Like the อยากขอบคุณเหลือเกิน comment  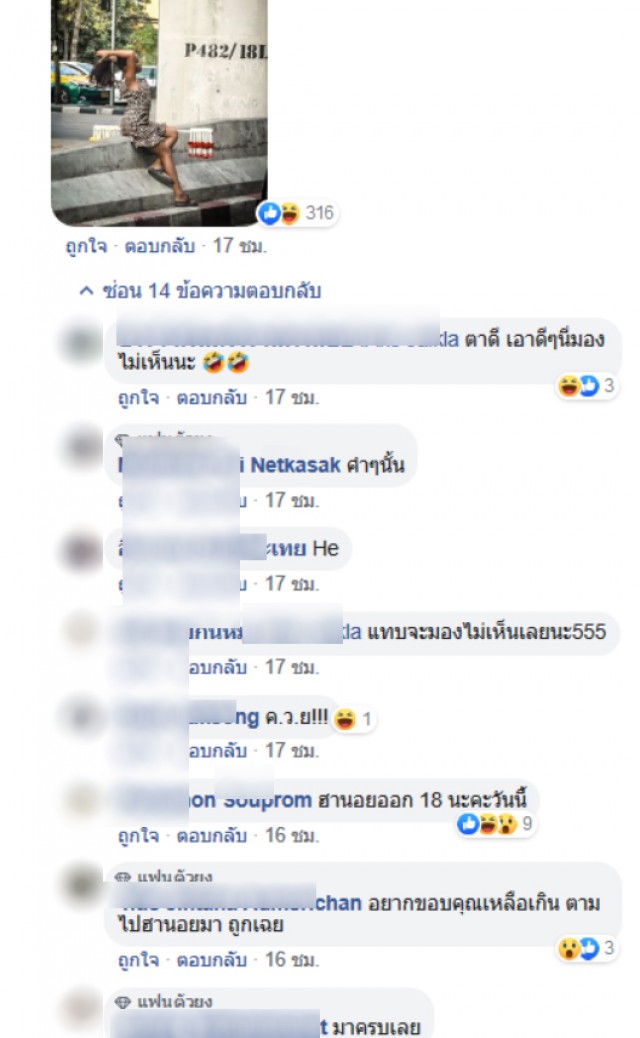click(x=138, y=960)
